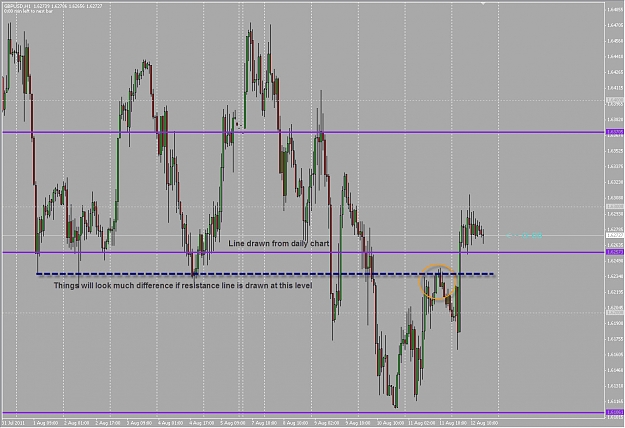
Task: Click the '5 Aug 09:00' time axis label
Action: click(233, 422)
